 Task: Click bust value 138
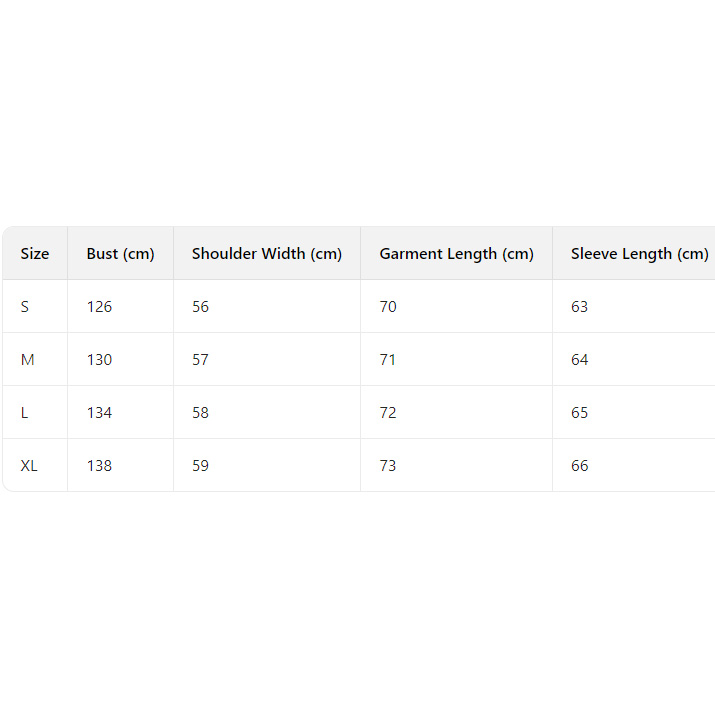(x=99, y=466)
